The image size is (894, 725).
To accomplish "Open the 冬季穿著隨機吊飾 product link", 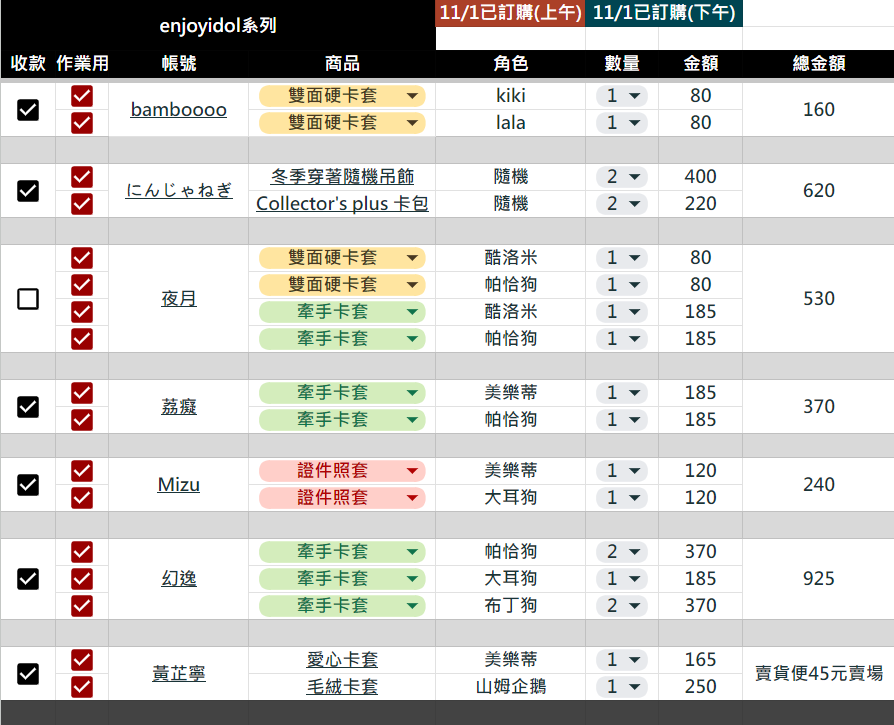I will point(342,177).
